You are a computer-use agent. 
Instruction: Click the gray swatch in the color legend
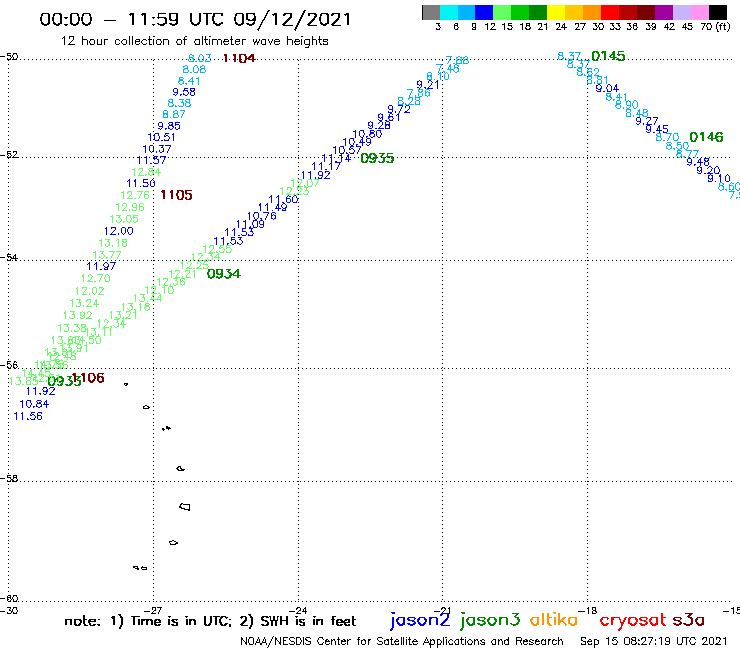tap(431, 12)
